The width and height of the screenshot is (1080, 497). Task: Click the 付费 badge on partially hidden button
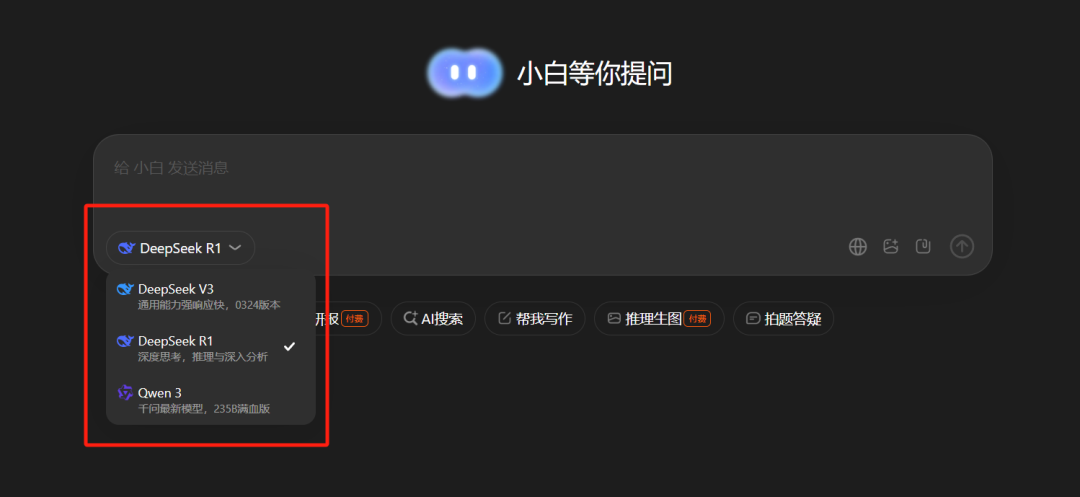pyautogui.click(x=355, y=319)
